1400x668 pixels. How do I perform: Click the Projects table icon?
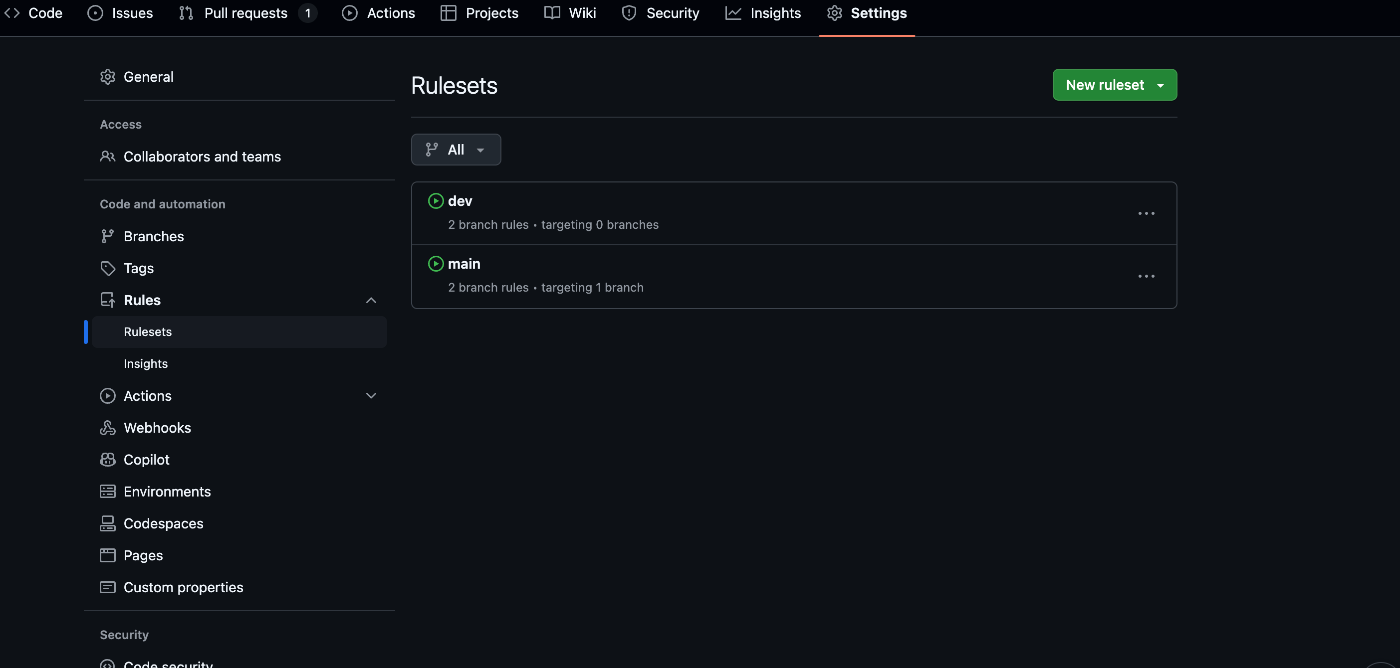click(448, 13)
